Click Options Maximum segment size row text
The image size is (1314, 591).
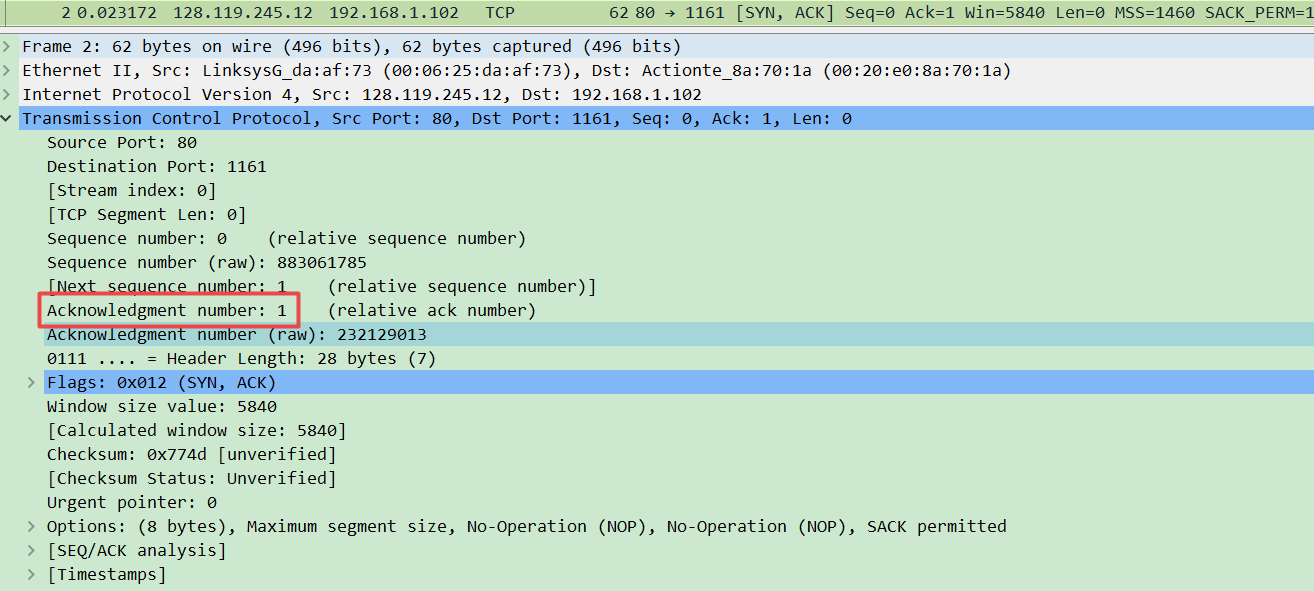[x=527, y=527]
